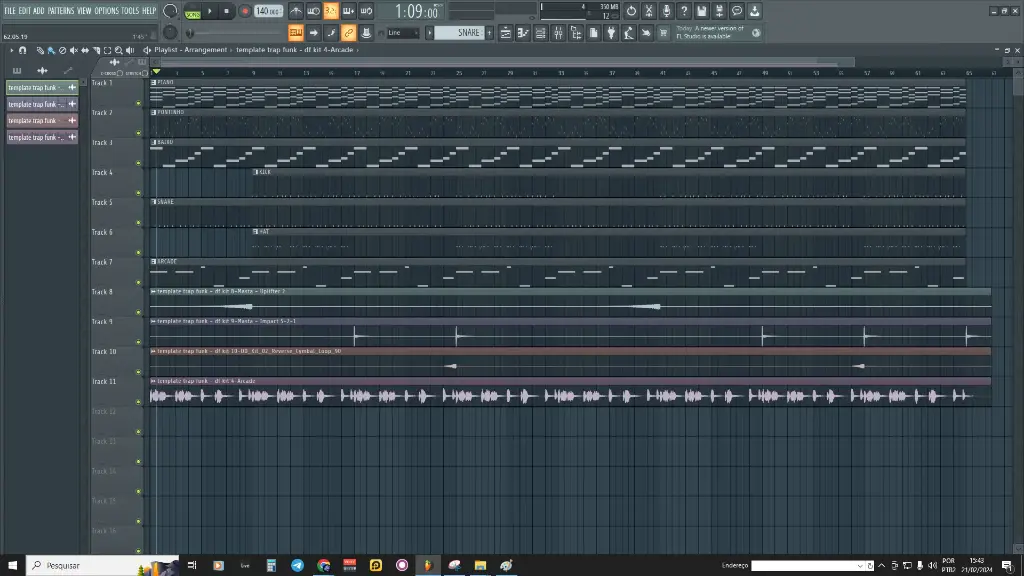
Task: Open the snap Line dropdown
Action: (x=402, y=33)
